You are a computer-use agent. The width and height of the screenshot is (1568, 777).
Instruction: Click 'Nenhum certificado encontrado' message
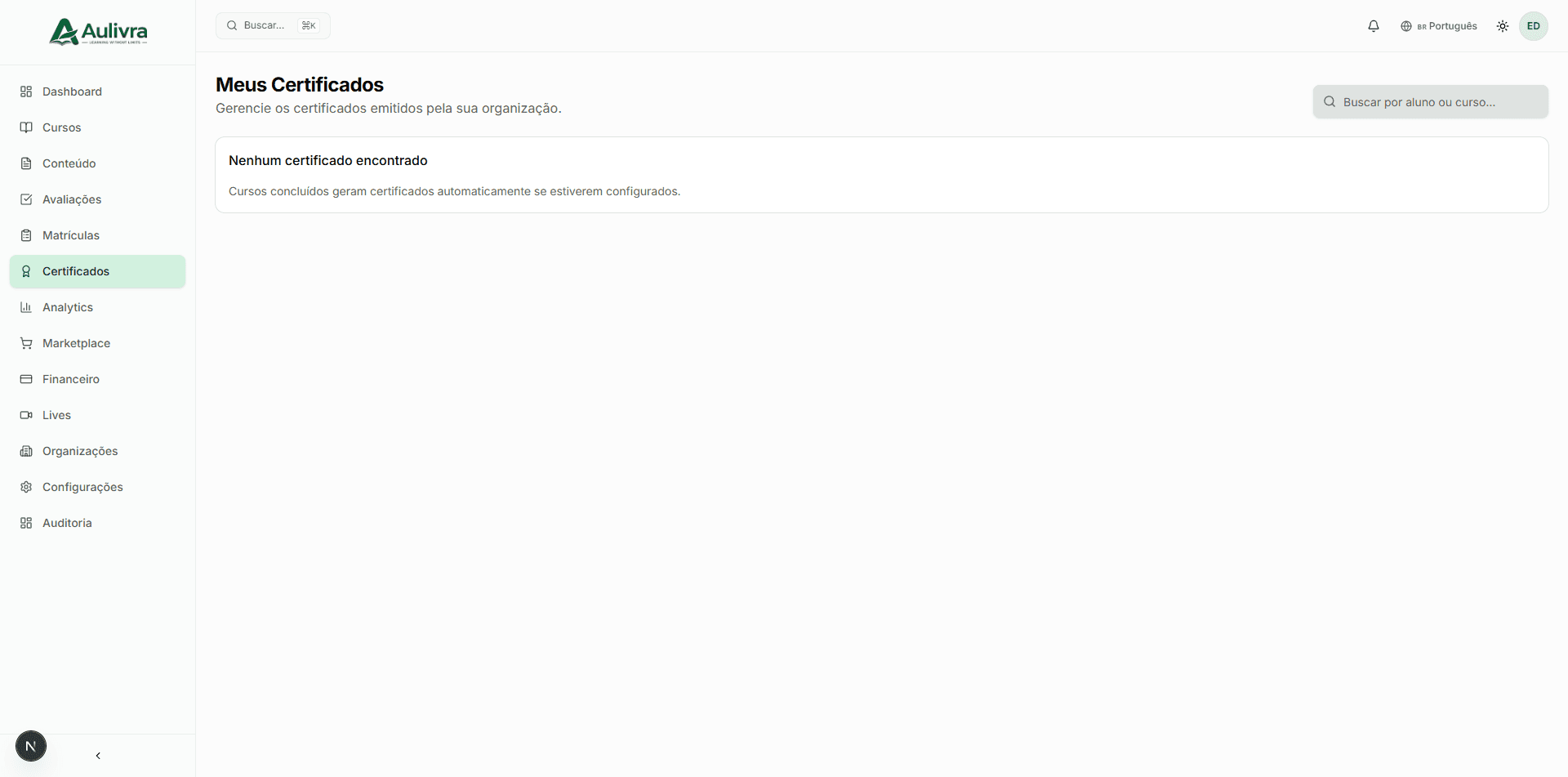328,160
